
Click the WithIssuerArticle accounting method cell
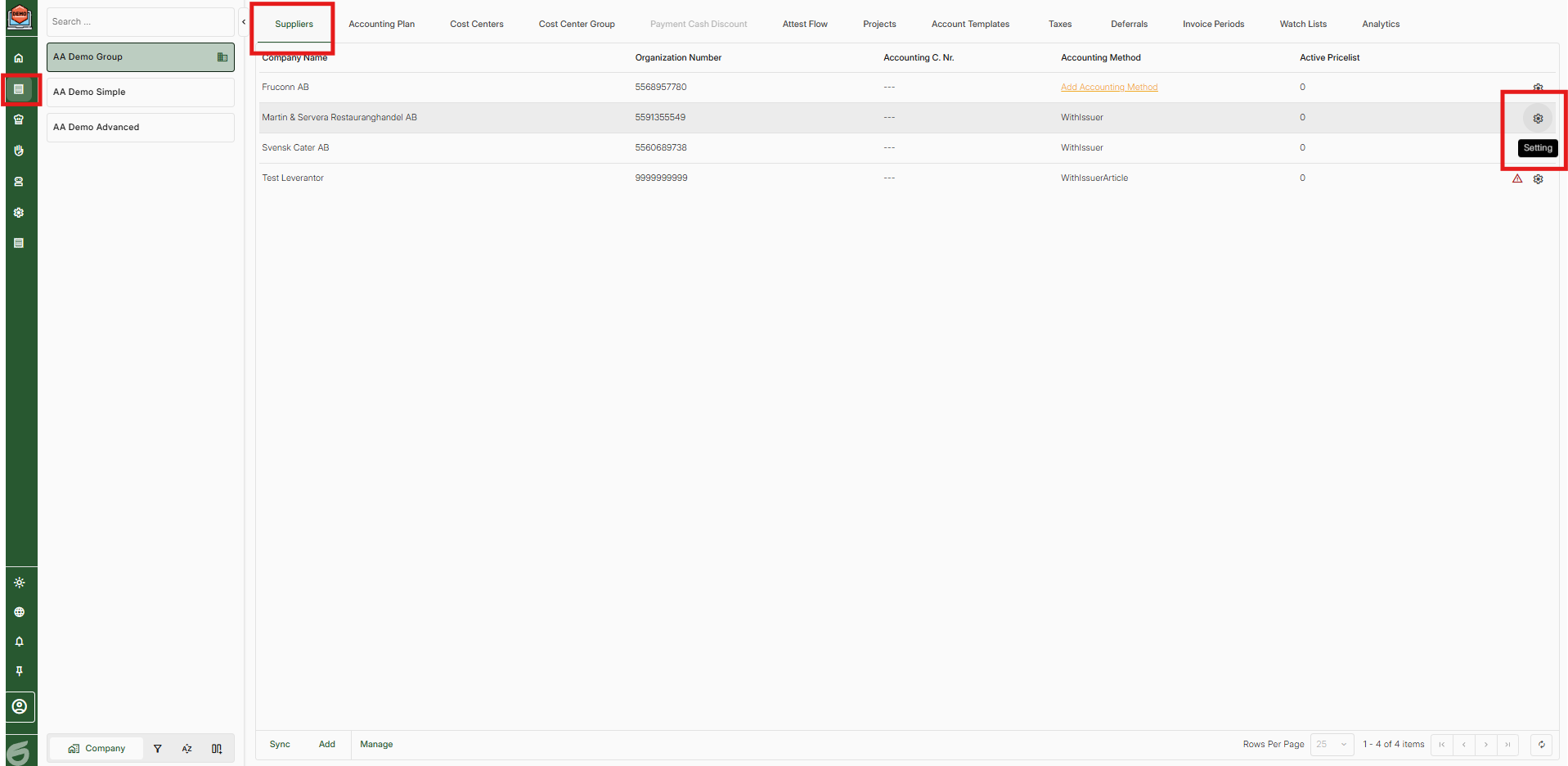(1094, 178)
